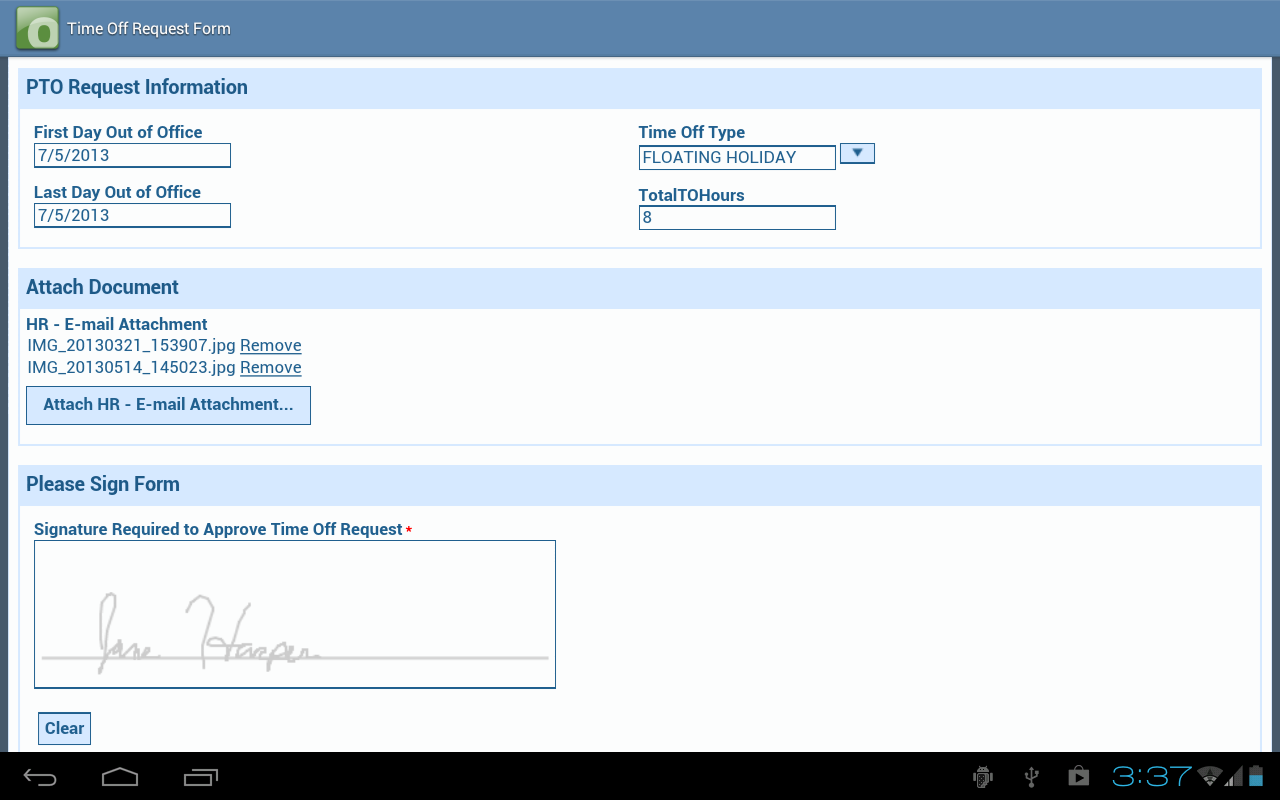Tap the battery indicator icon
This screenshot has height=800, width=1280.
pyautogui.click(x=1257, y=776)
